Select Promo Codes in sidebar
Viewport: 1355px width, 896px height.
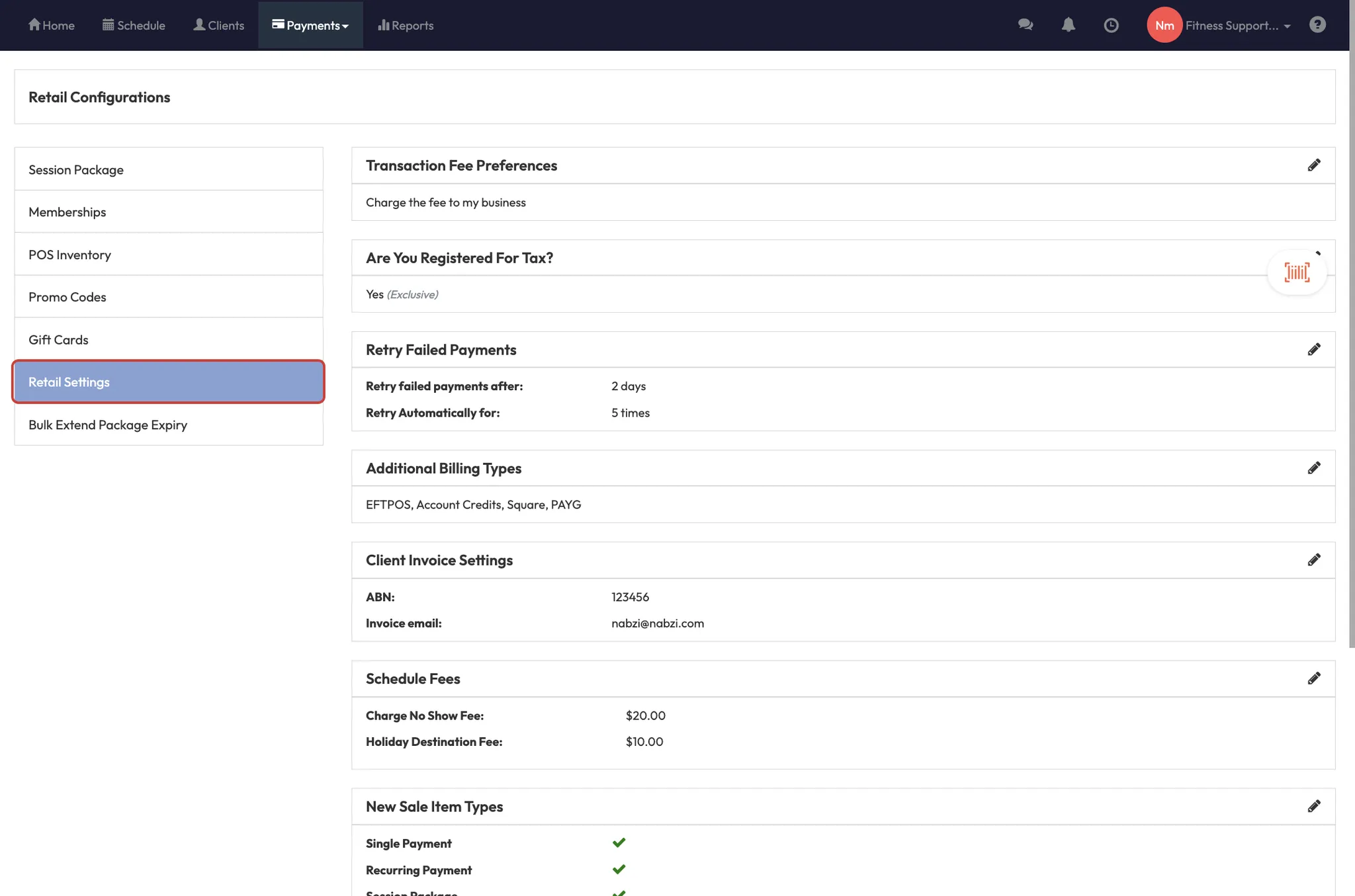(x=67, y=297)
